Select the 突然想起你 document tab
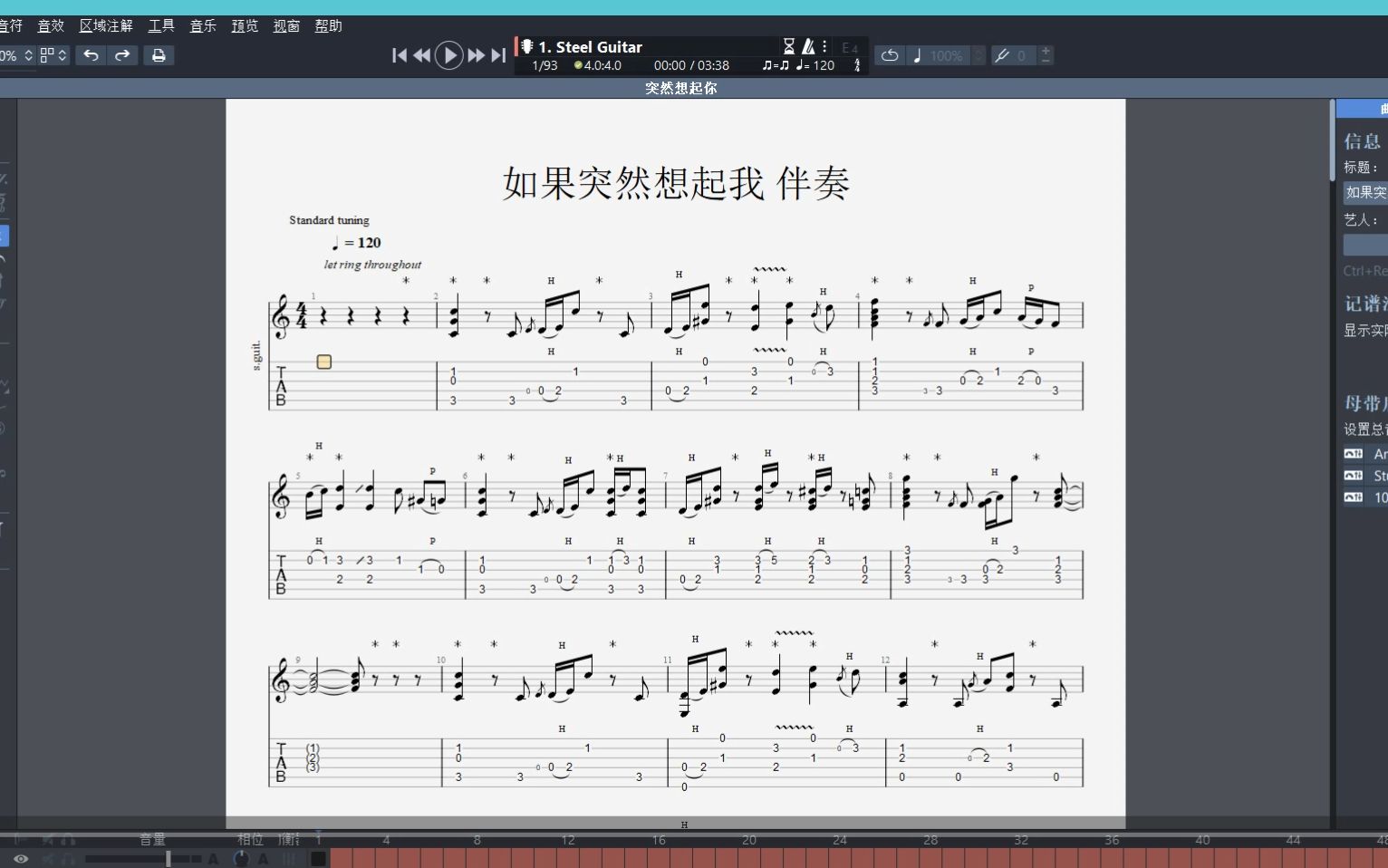The image size is (1388, 868). 681,88
